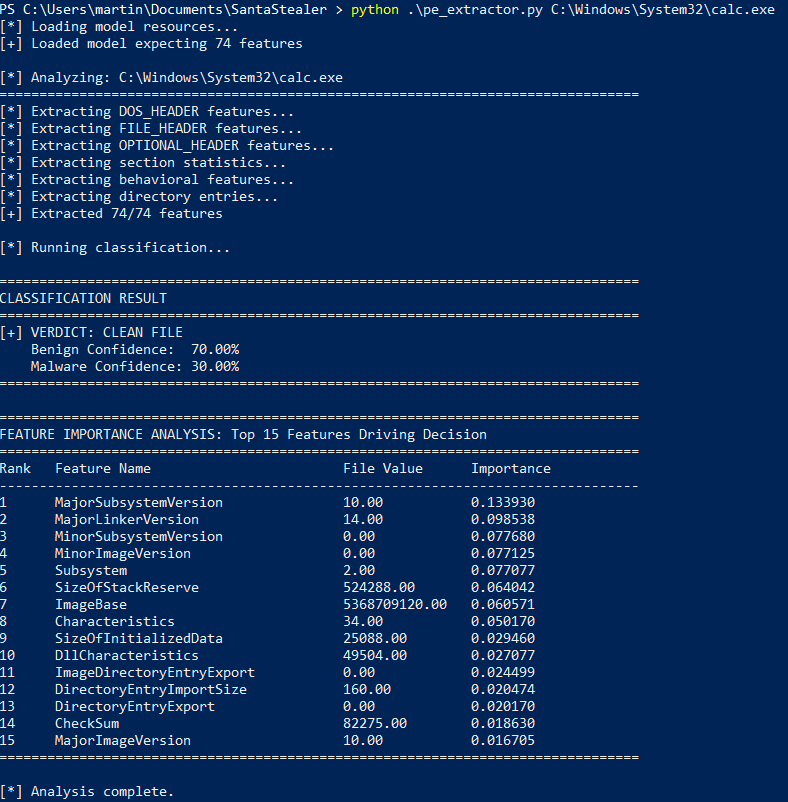This screenshot has height=802, width=788.
Task: Click the 'Analyzing: C:\Windows\System32\calc.exe' line
Action: pyautogui.click(x=187, y=78)
